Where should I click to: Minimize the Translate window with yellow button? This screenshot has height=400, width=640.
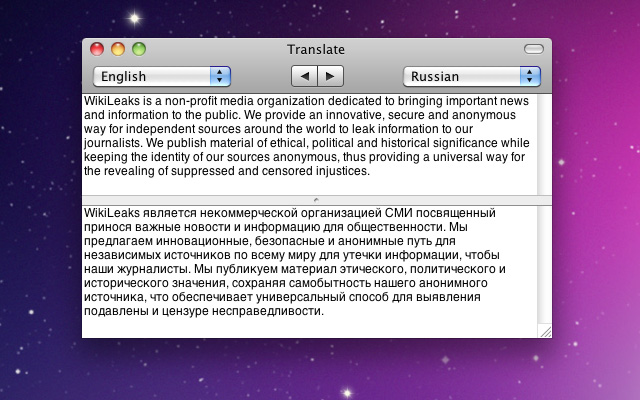(x=118, y=49)
